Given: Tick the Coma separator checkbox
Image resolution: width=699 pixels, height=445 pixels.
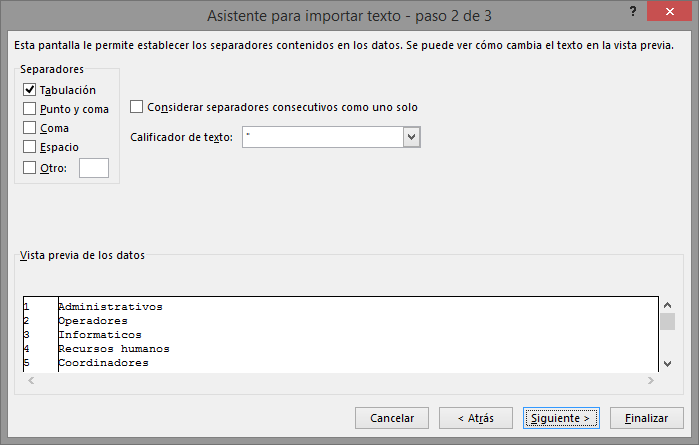Looking at the screenshot, I should click(x=30, y=128).
